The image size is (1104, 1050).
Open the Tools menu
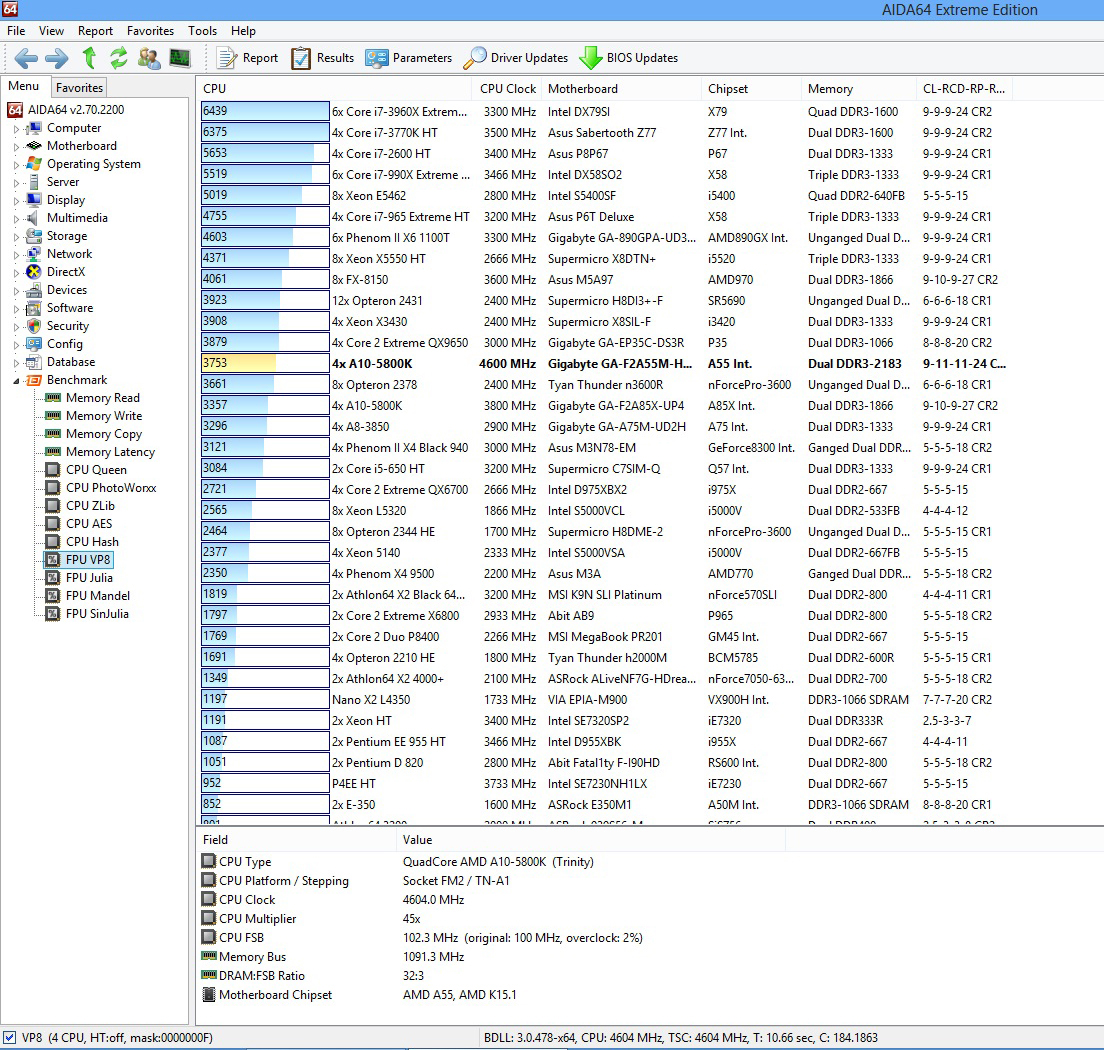tap(202, 31)
